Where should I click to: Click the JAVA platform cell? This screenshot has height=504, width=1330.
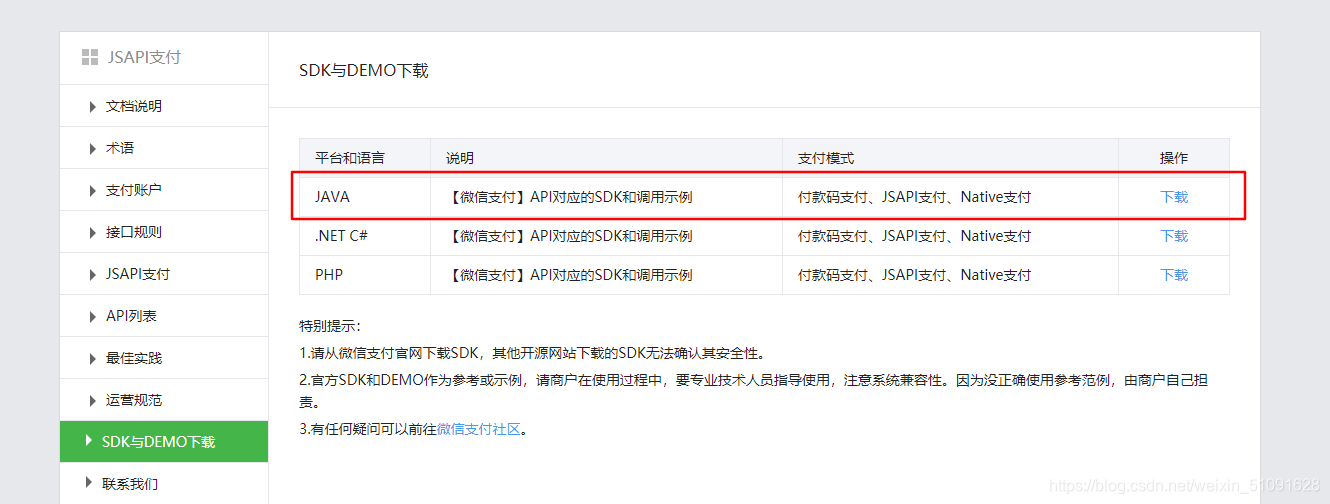(x=365, y=197)
